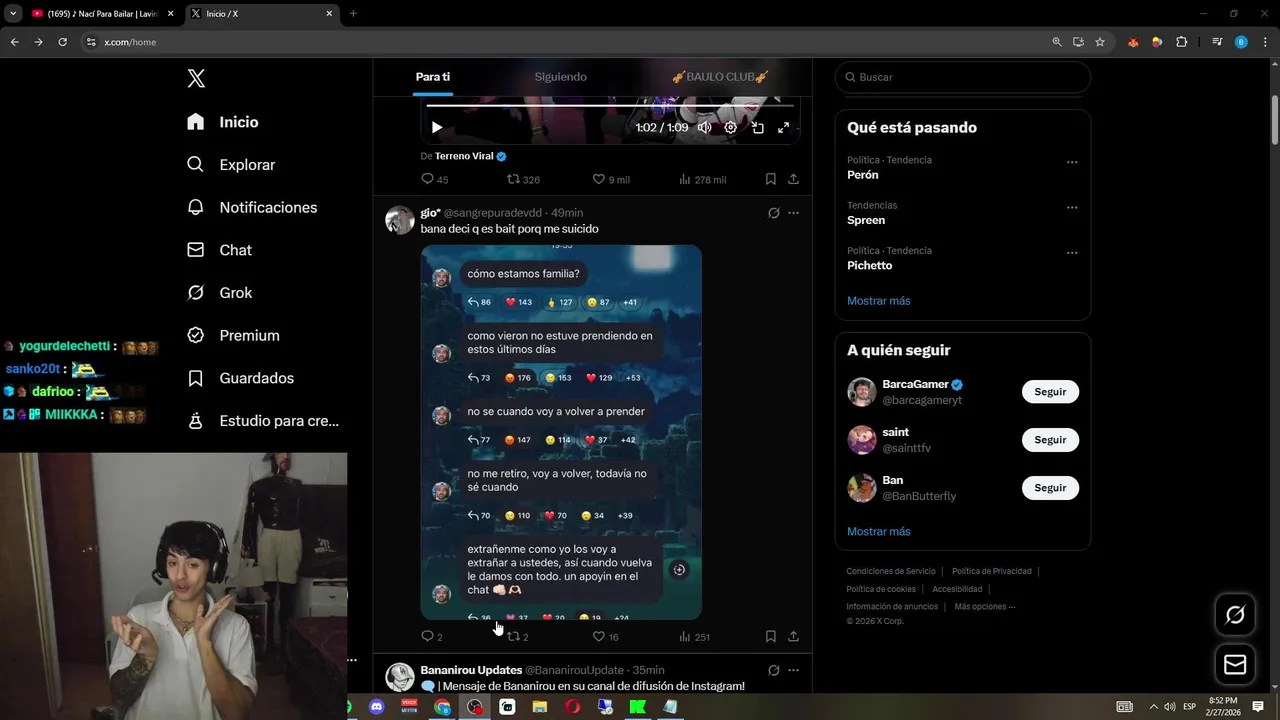The width and height of the screenshot is (1280, 720).
Task: Like the video post with 9 mil likes
Action: coord(611,179)
